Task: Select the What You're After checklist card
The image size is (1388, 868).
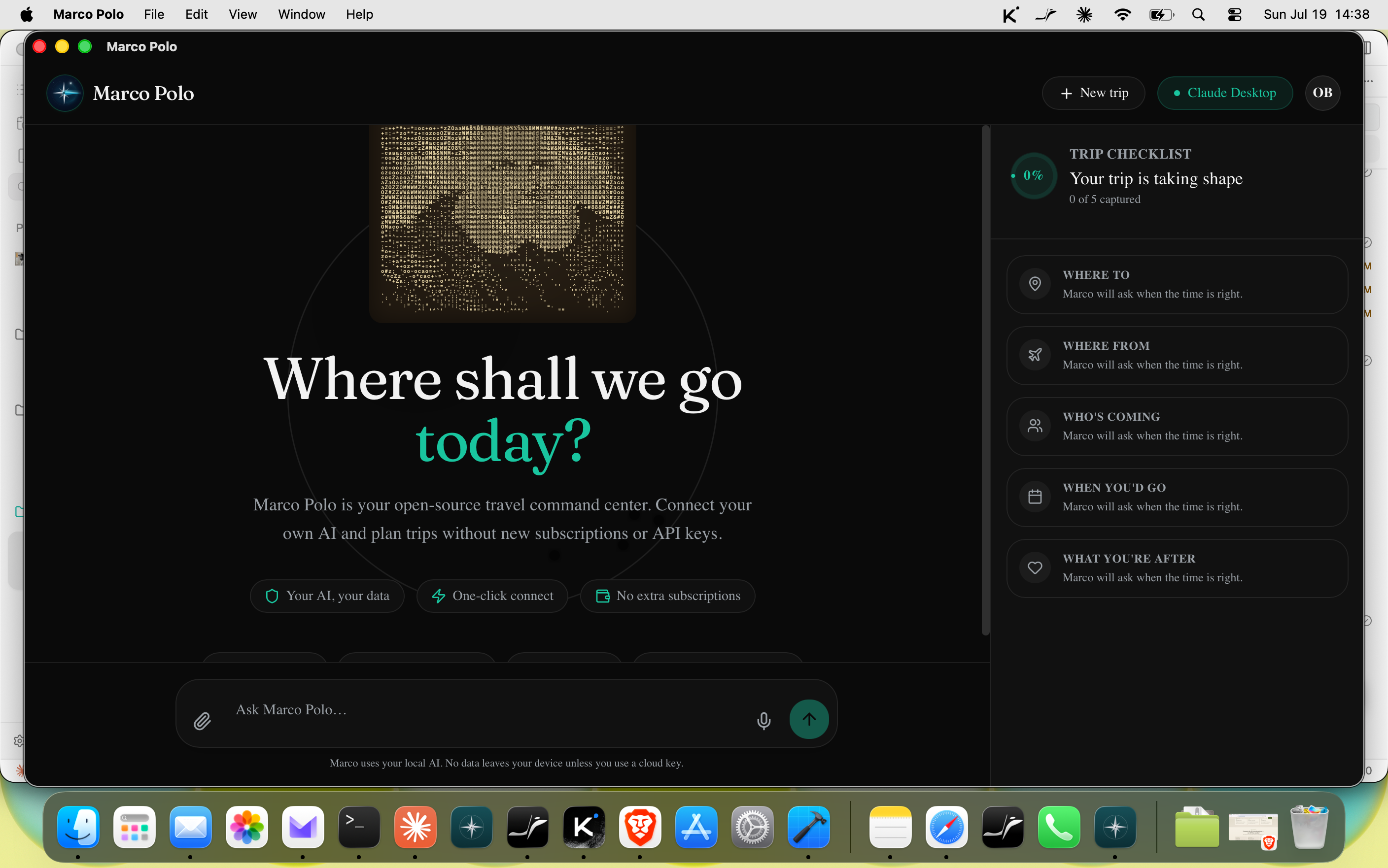Action: (x=1177, y=568)
